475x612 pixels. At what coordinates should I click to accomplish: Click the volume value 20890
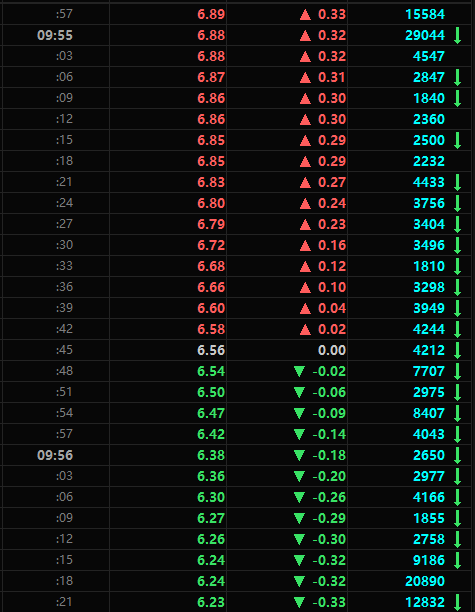coord(425,581)
